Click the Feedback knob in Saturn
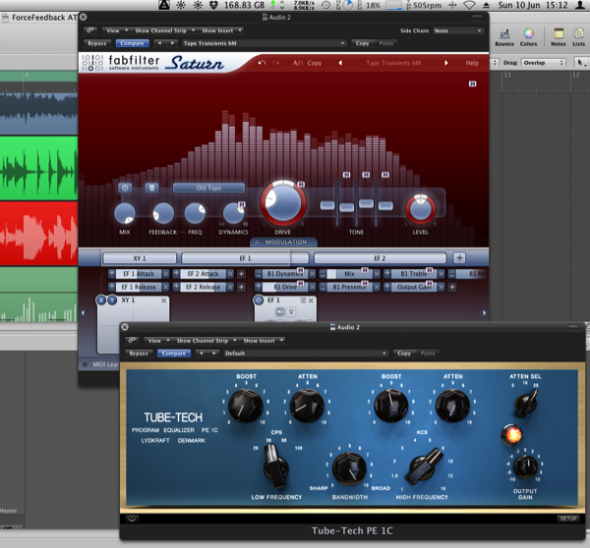Image resolution: width=590 pixels, height=548 pixels. tap(163, 213)
